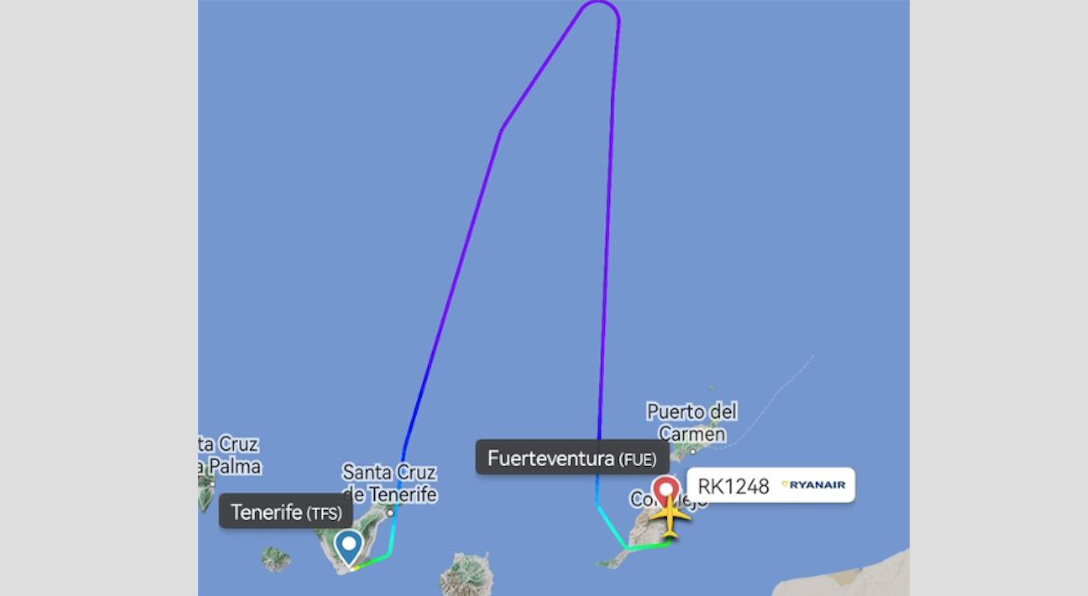Click the white city dot for Santa Cruz de Tenerife
Image resolution: width=1088 pixels, height=596 pixels.
(390, 513)
